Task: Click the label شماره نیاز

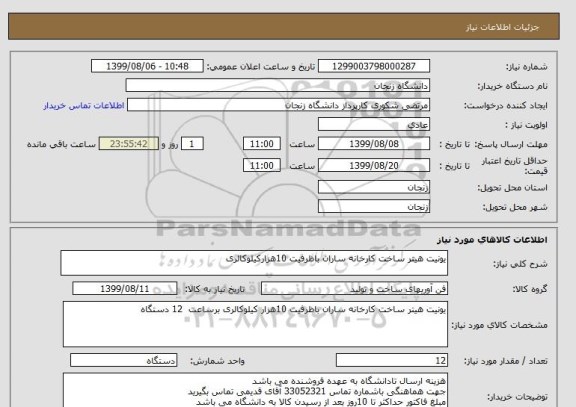Action: tap(526, 67)
